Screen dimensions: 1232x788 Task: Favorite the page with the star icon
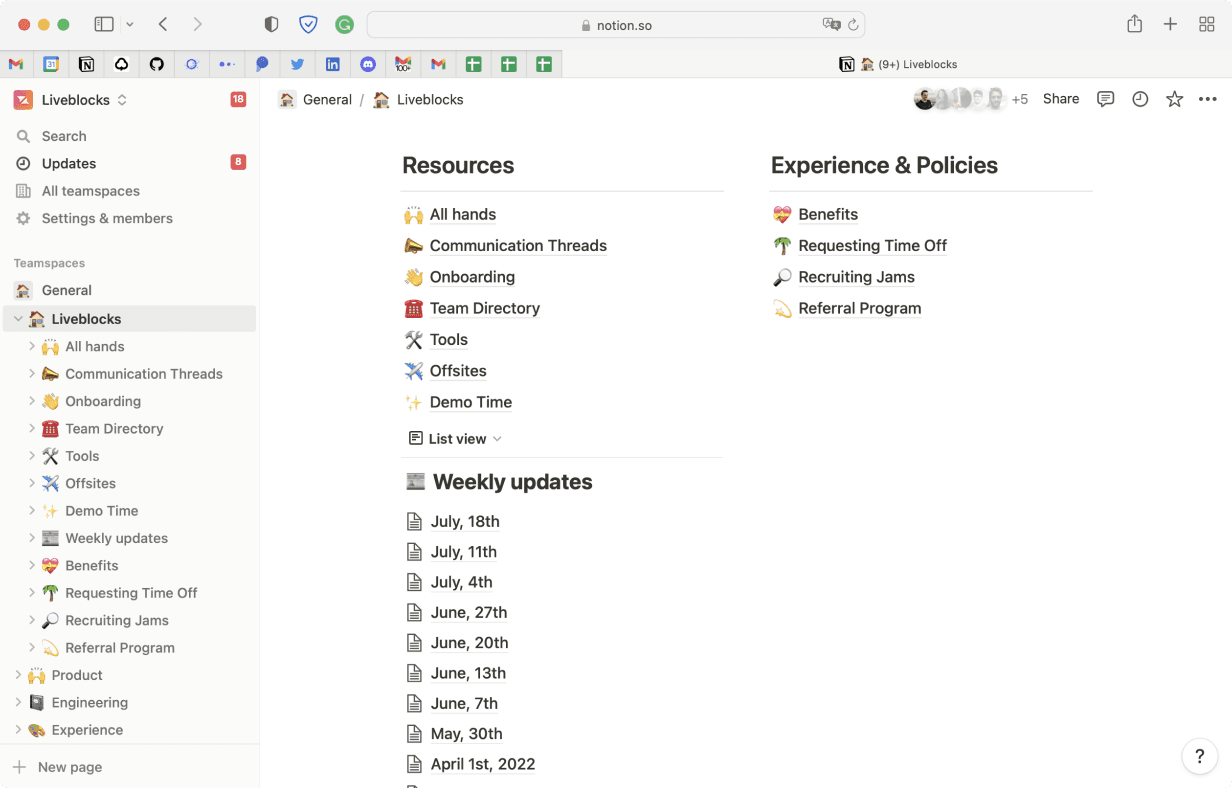pos(1174,99)
